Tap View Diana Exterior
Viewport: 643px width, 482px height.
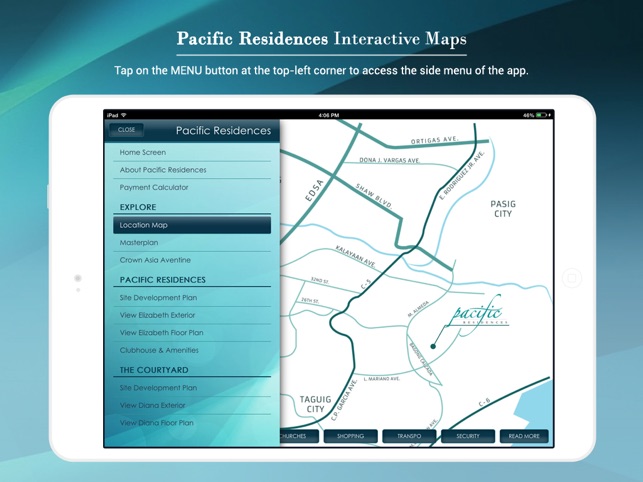tap(192, 405)
